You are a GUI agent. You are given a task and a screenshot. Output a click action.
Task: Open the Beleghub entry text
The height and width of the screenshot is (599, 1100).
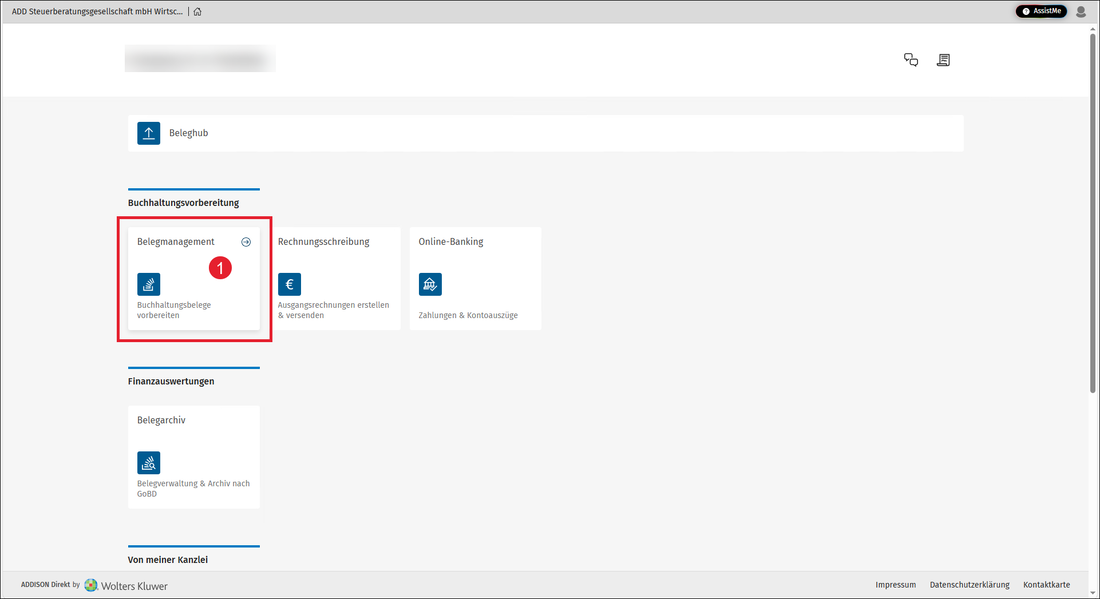[x=189, y=133]
